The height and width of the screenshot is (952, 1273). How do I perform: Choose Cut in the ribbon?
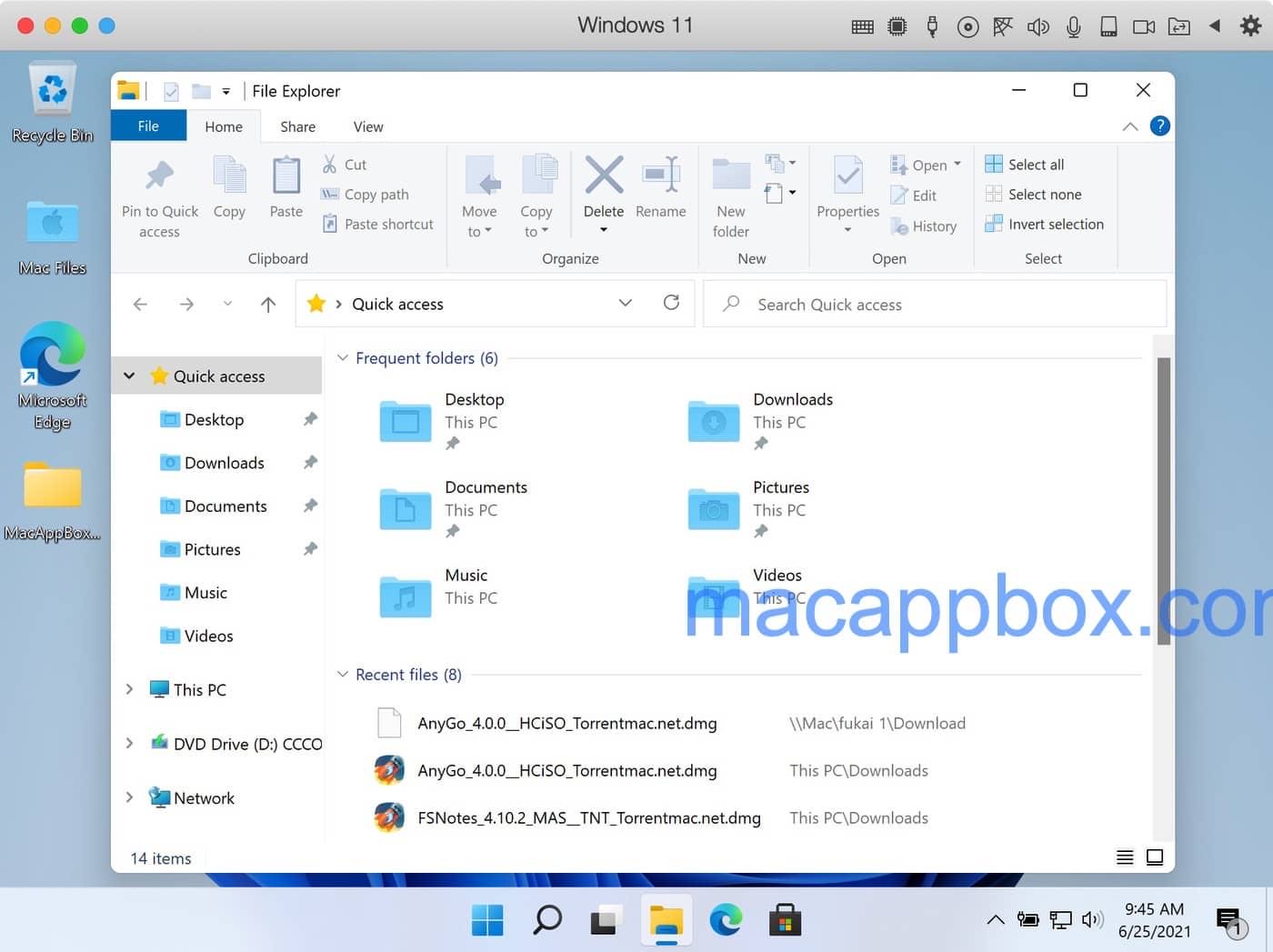(x=344, y=165)
